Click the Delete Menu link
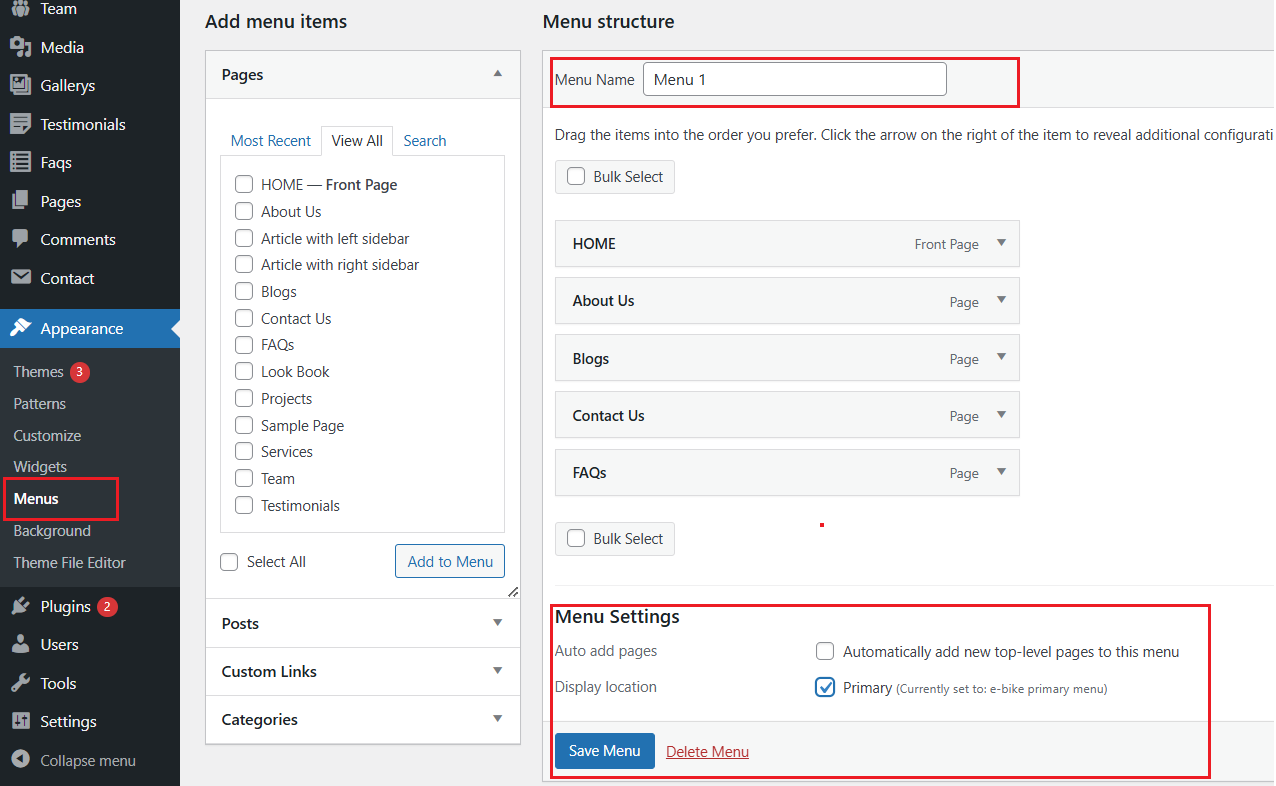This screenshot has width=1276, height=786. point(707,752)
